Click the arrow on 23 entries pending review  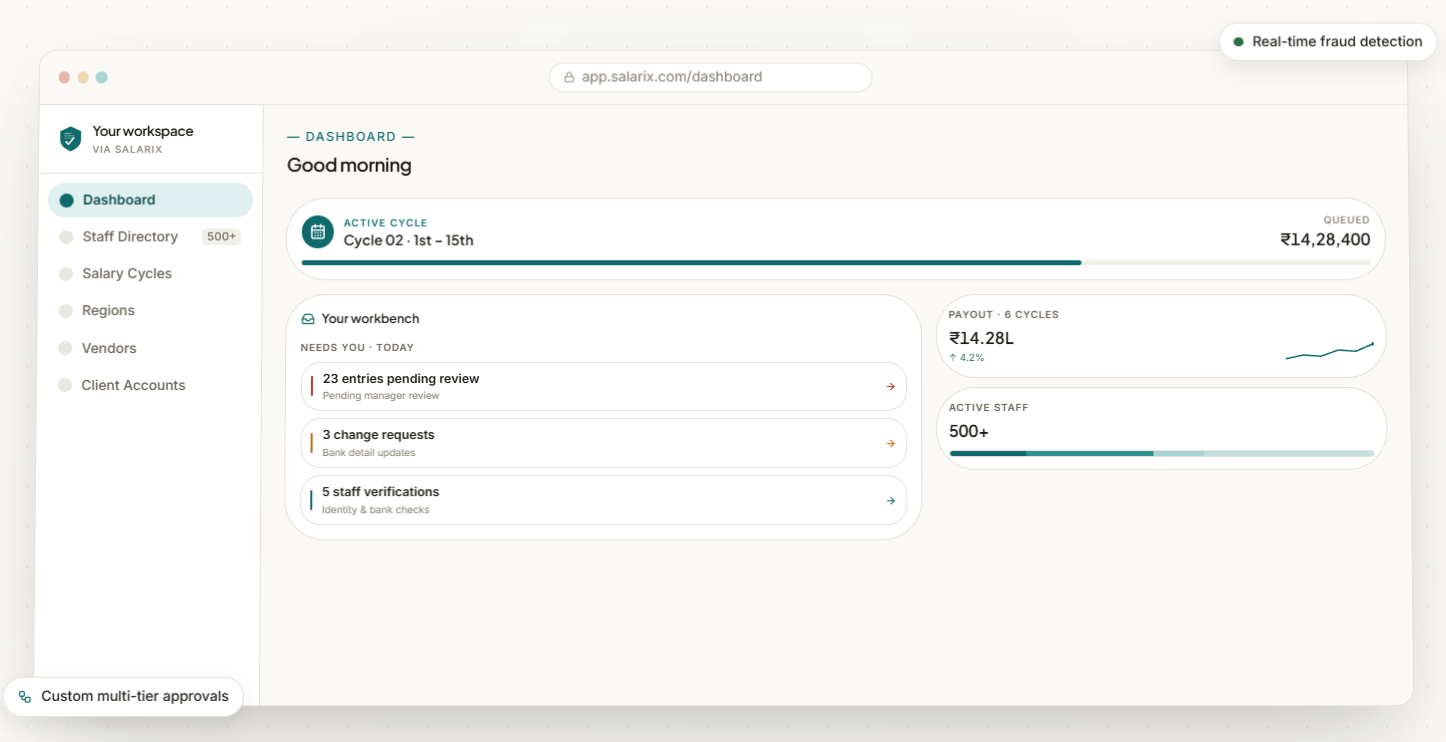pos(890,386)
